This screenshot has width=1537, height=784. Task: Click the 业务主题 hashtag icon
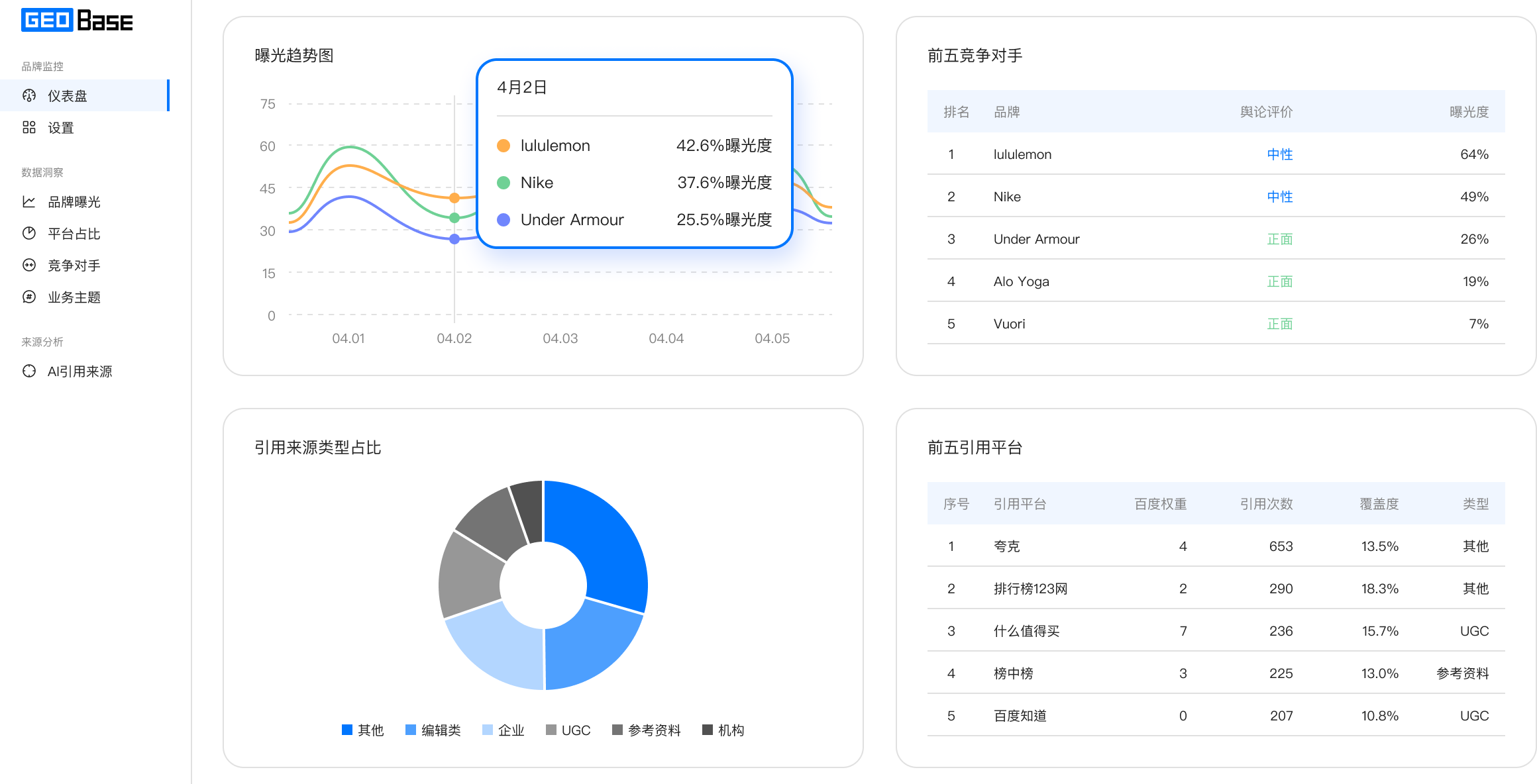[x=29, y=297]
